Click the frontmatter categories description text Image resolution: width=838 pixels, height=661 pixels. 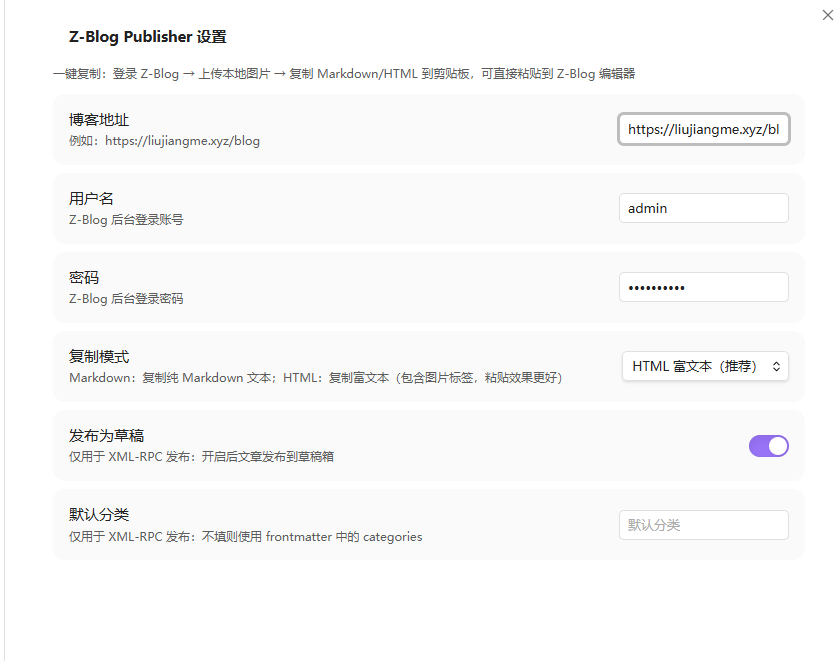coord(245,536)
